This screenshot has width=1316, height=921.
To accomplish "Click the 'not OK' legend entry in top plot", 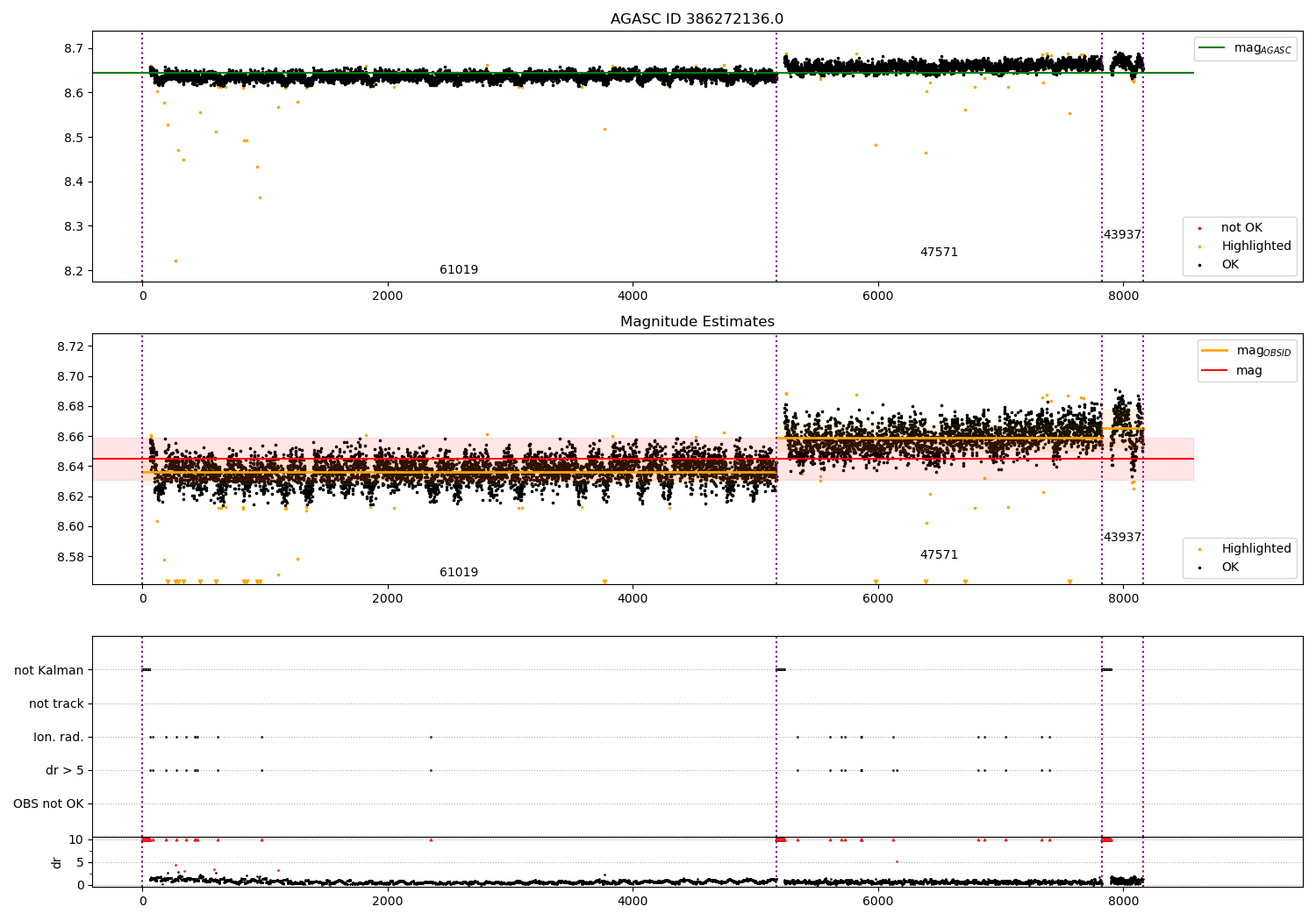I will (x=1241, y=228).
